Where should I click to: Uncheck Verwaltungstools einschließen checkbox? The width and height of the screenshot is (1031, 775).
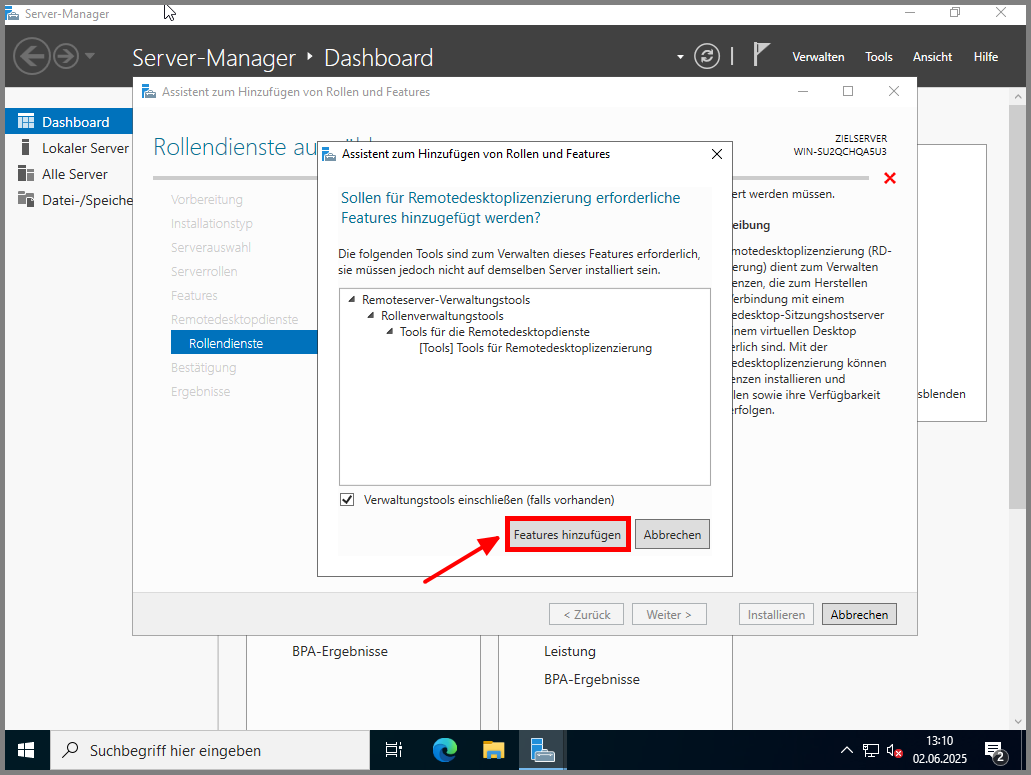[347, 500]
